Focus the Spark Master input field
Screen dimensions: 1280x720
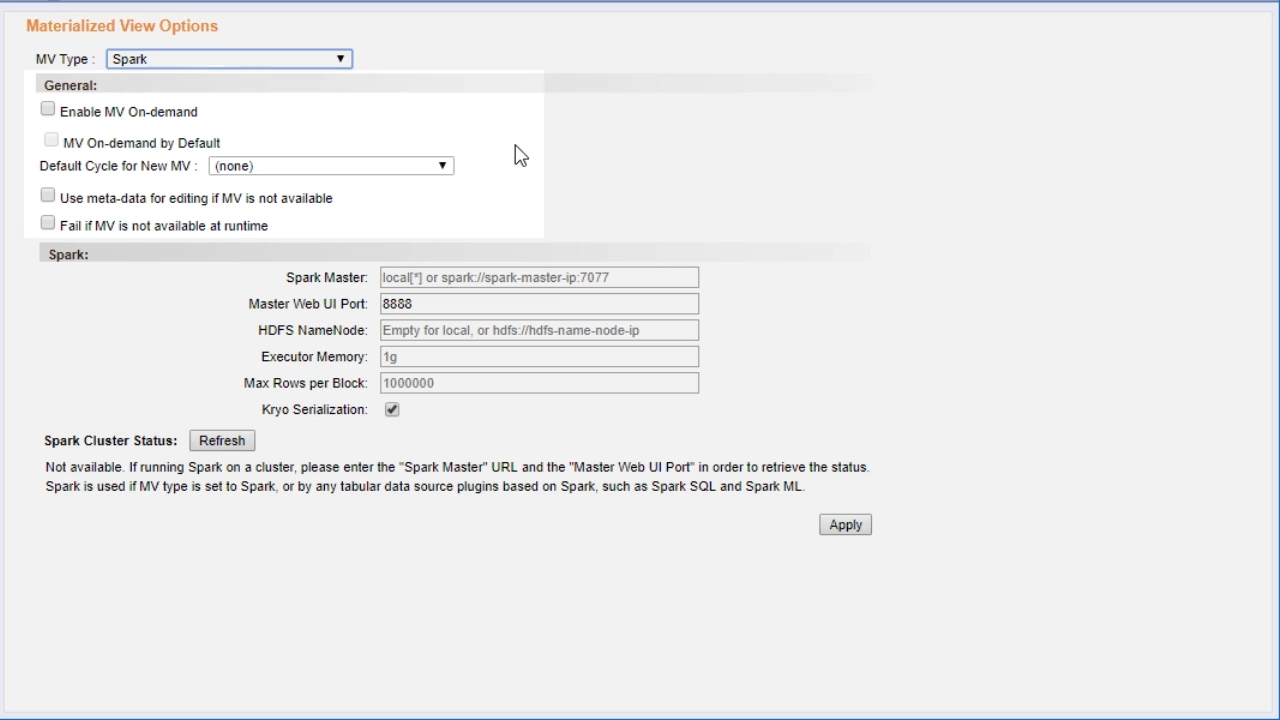[539, 278]
